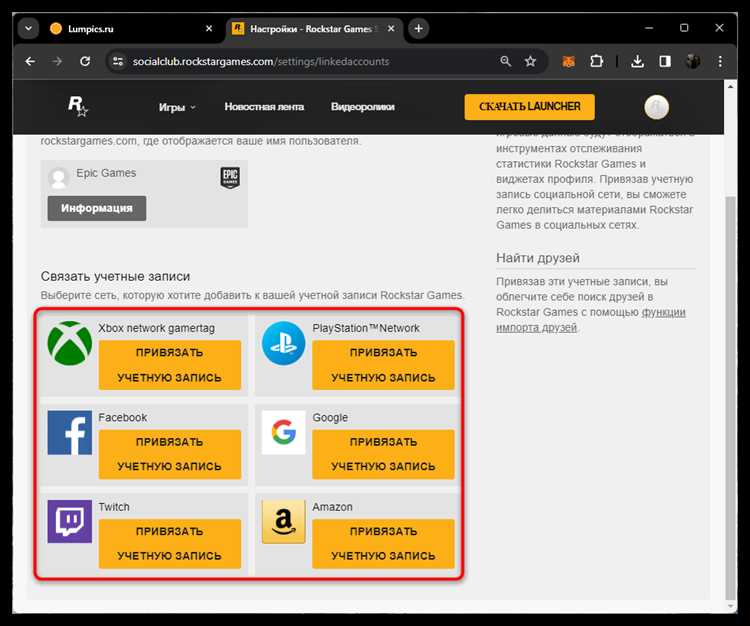Click the Amazon label text

[x=332, y=506]
